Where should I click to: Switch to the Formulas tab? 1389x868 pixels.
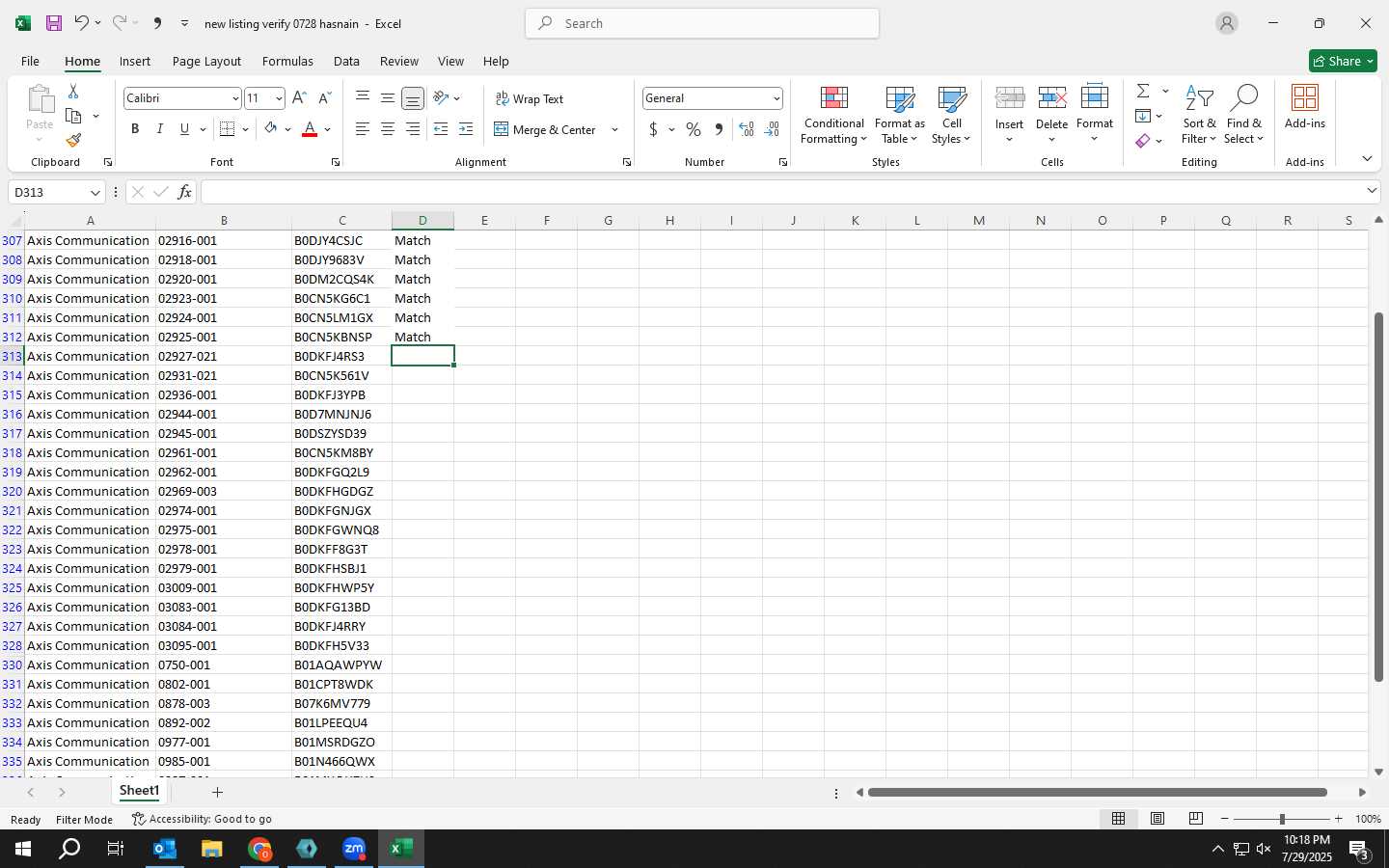tap(287, 61)
